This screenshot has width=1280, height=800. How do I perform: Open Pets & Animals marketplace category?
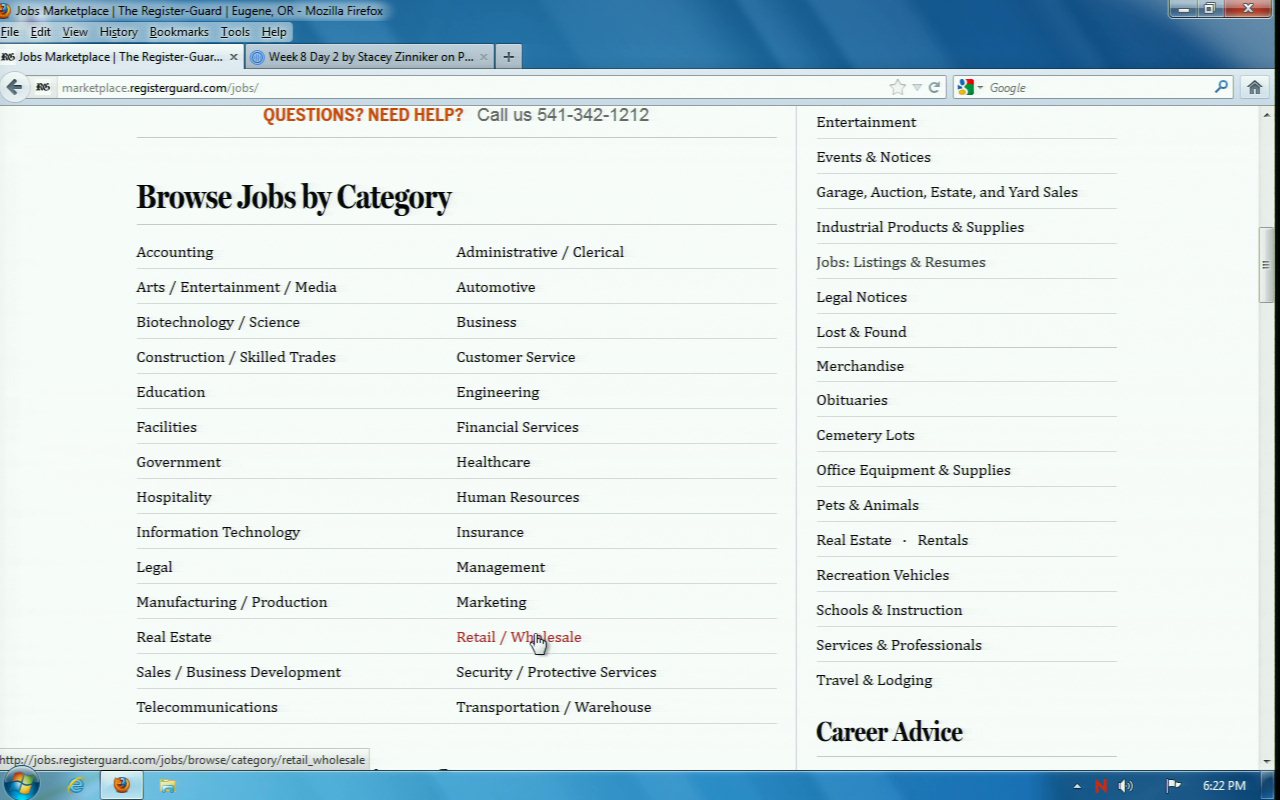click(x=867, y=505)
